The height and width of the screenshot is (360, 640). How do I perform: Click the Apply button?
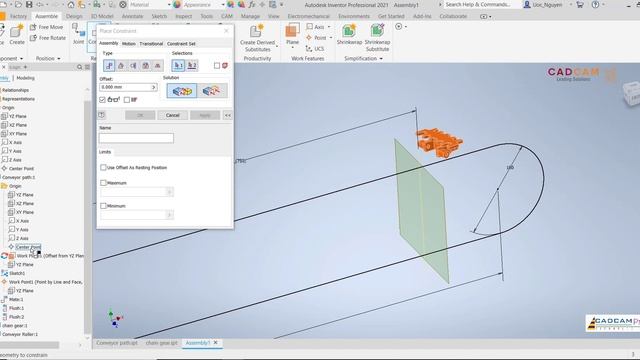(x=205, y=115)
